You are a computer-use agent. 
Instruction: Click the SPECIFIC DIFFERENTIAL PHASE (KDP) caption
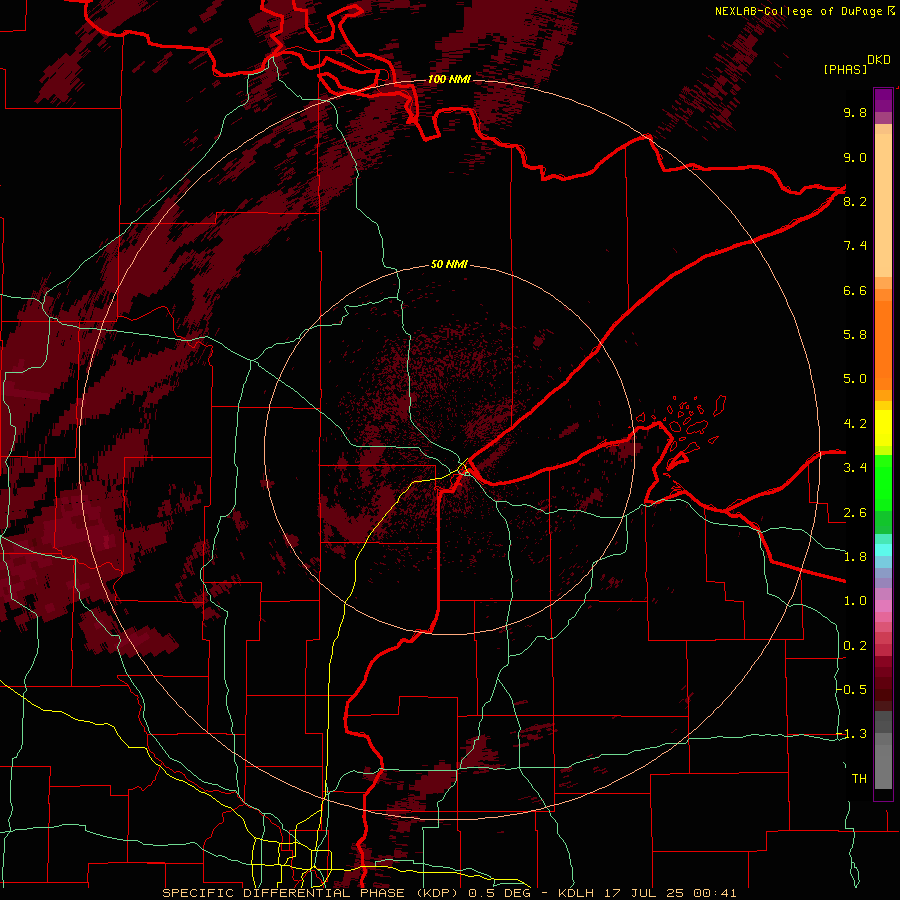(313, 893)
